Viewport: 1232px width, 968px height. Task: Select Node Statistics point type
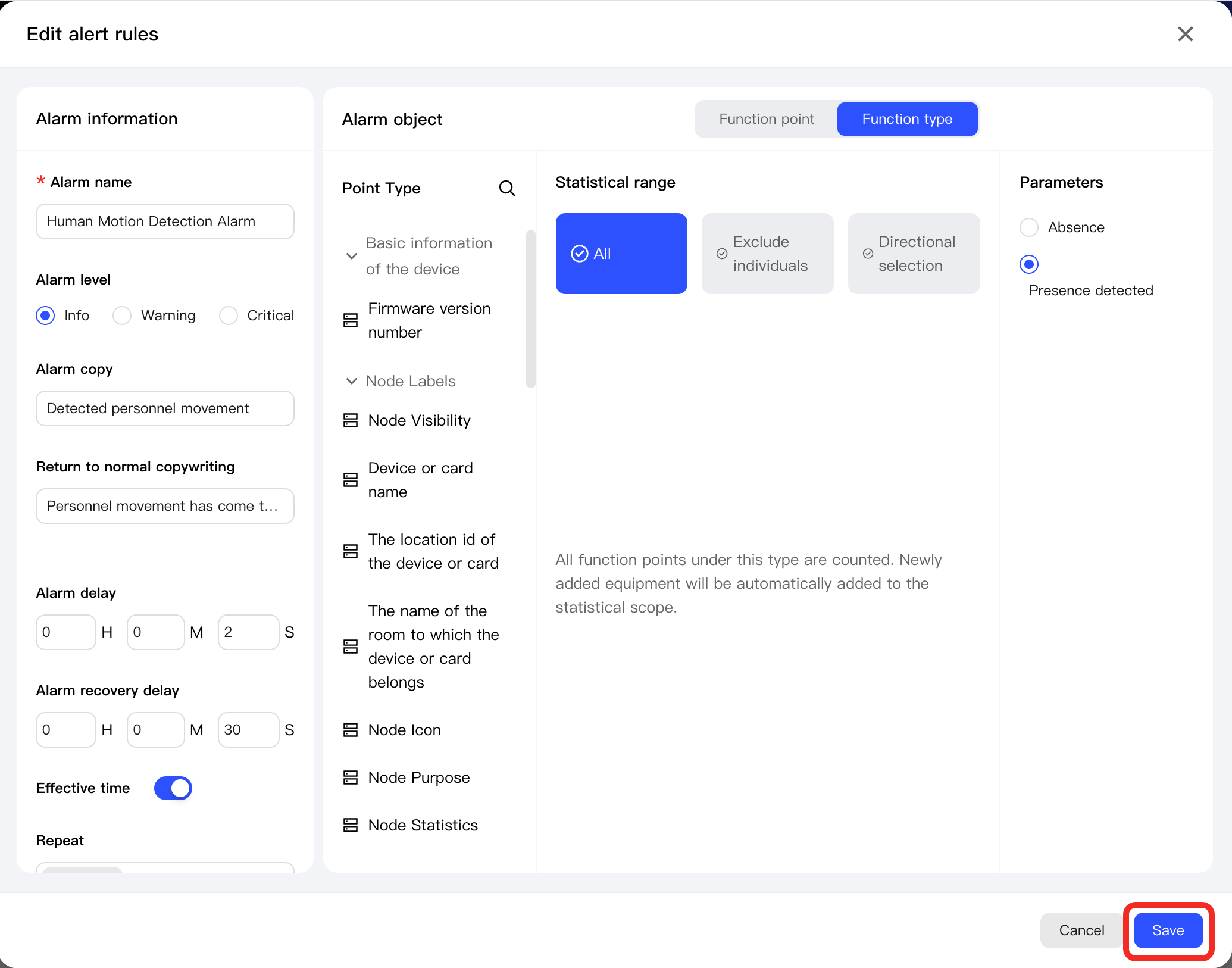(423, 825)
